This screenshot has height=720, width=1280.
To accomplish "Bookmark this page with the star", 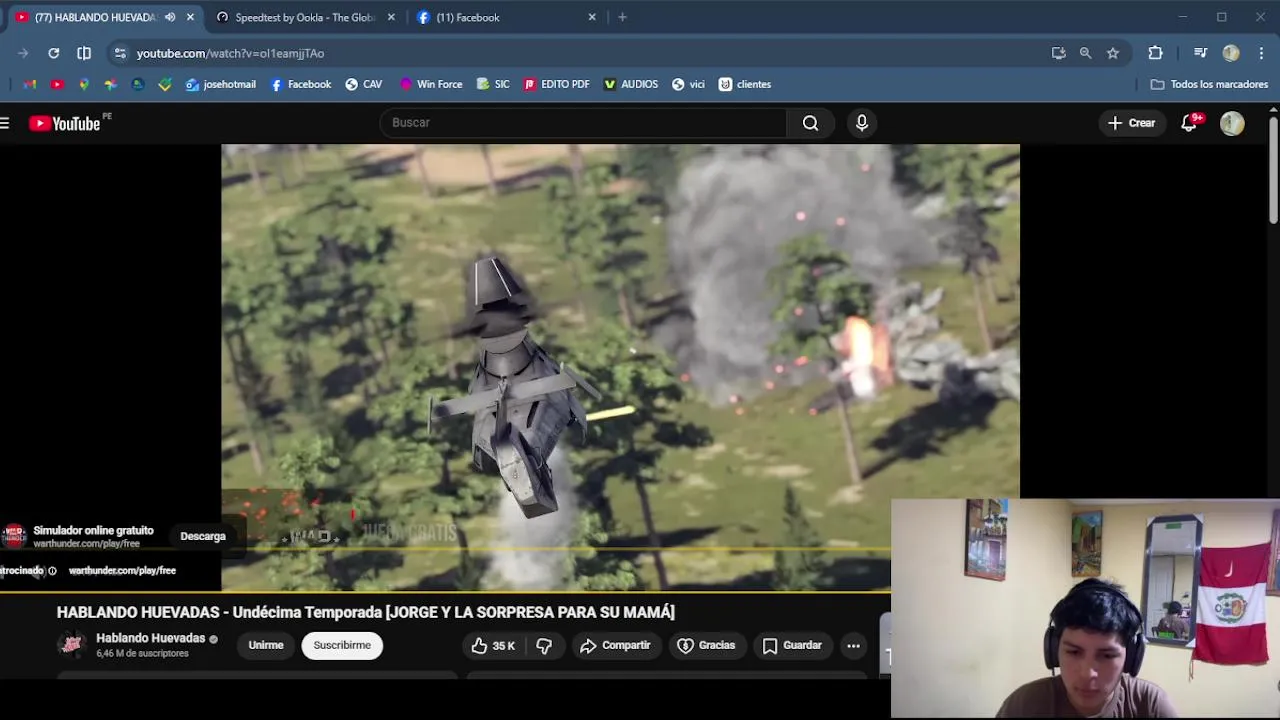I will pos(1113,53).
